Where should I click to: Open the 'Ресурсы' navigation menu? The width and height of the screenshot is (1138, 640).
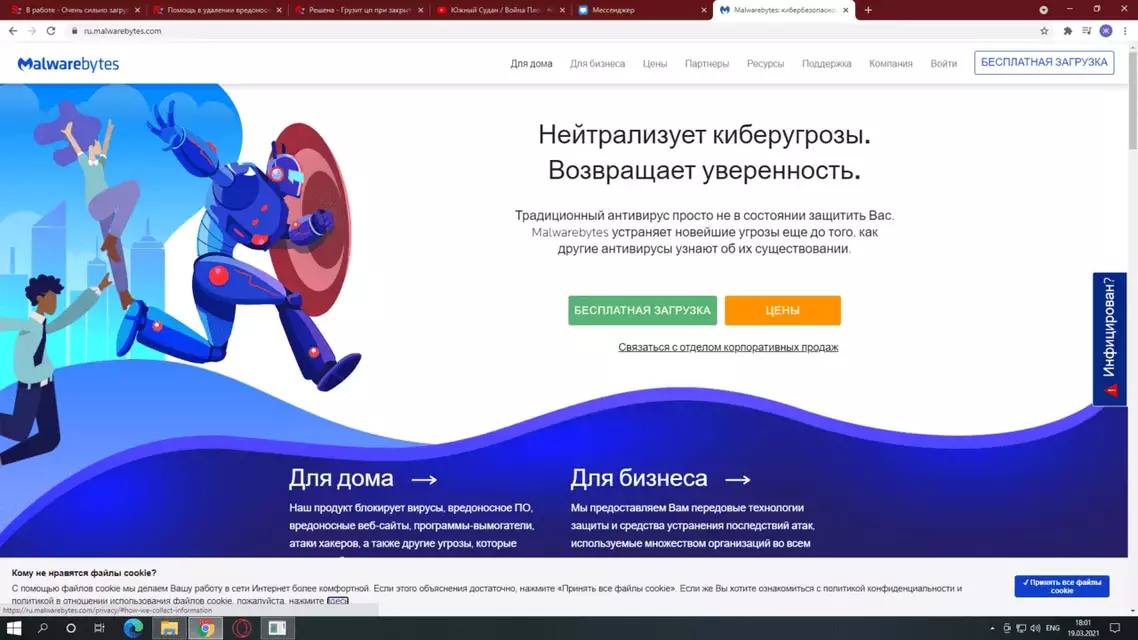pyautogui.click(x=765, y=64)
